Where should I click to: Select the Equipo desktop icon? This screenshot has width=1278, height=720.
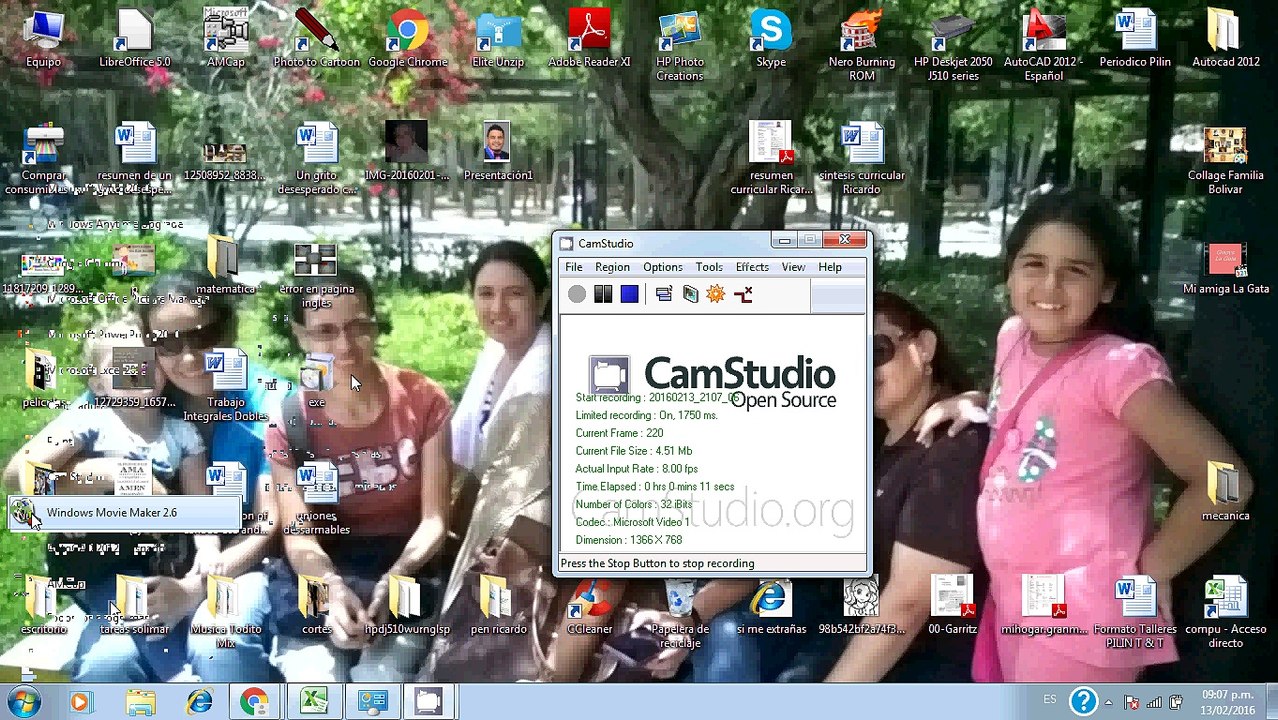43,40
